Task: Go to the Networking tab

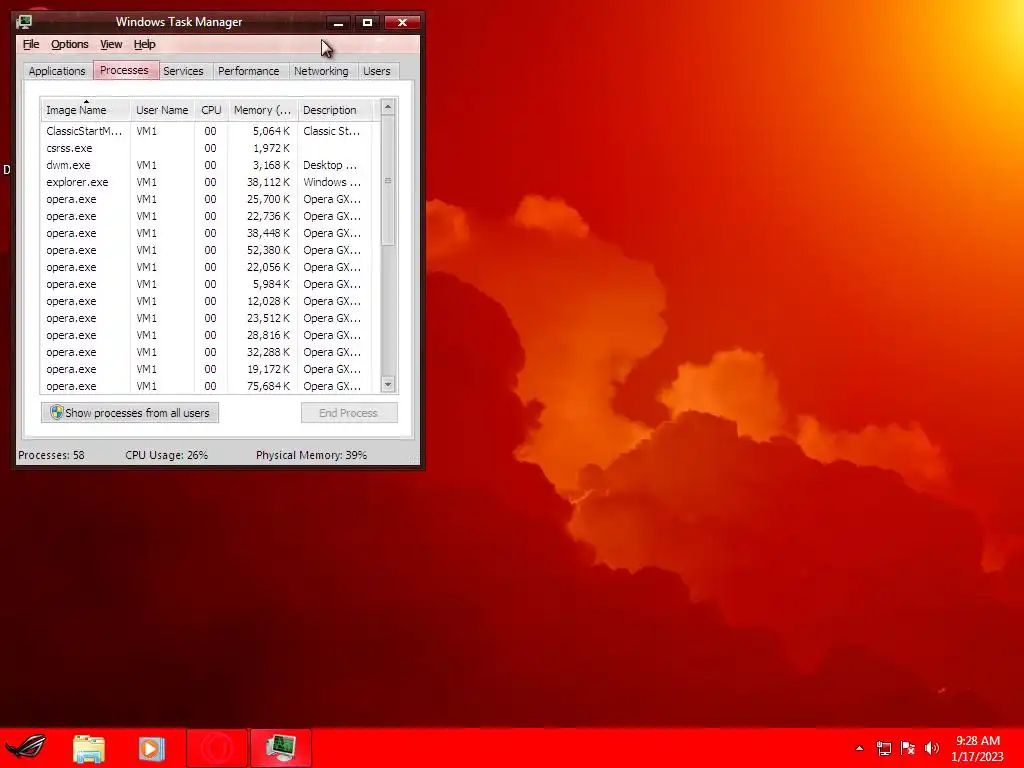Action: [321, 71]
